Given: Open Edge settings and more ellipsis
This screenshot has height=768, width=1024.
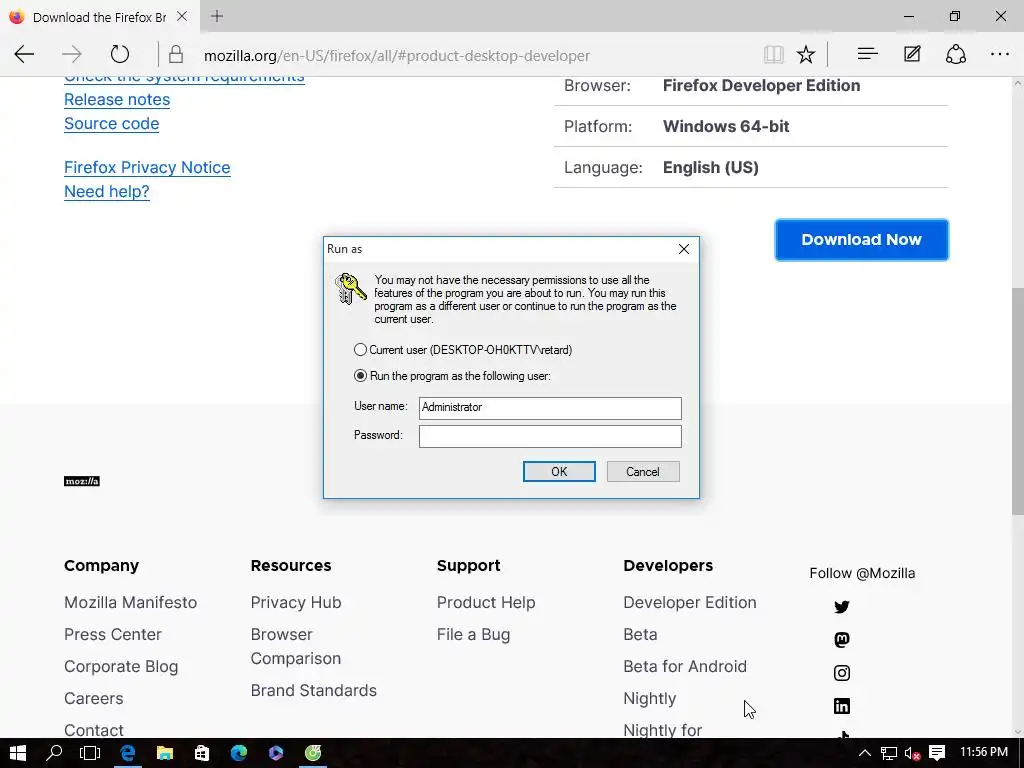Looking at the screenshot, I should pyautogui.click(x=1000, y=54).
